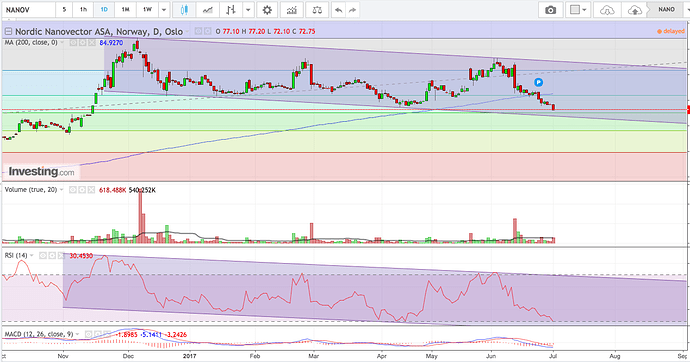Image resolution: width=690 pixels, height=362 pixels.
Task: Click the RSI value 30.4590
Action: [81, 255]
